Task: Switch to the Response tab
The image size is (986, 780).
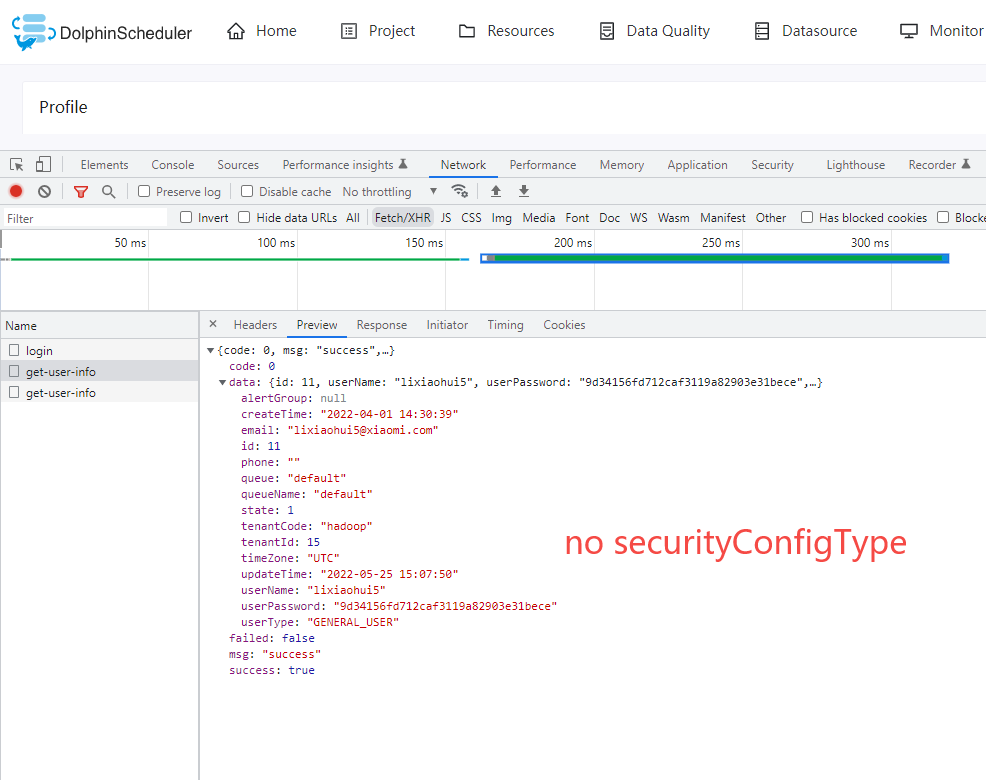Action: 381,324
